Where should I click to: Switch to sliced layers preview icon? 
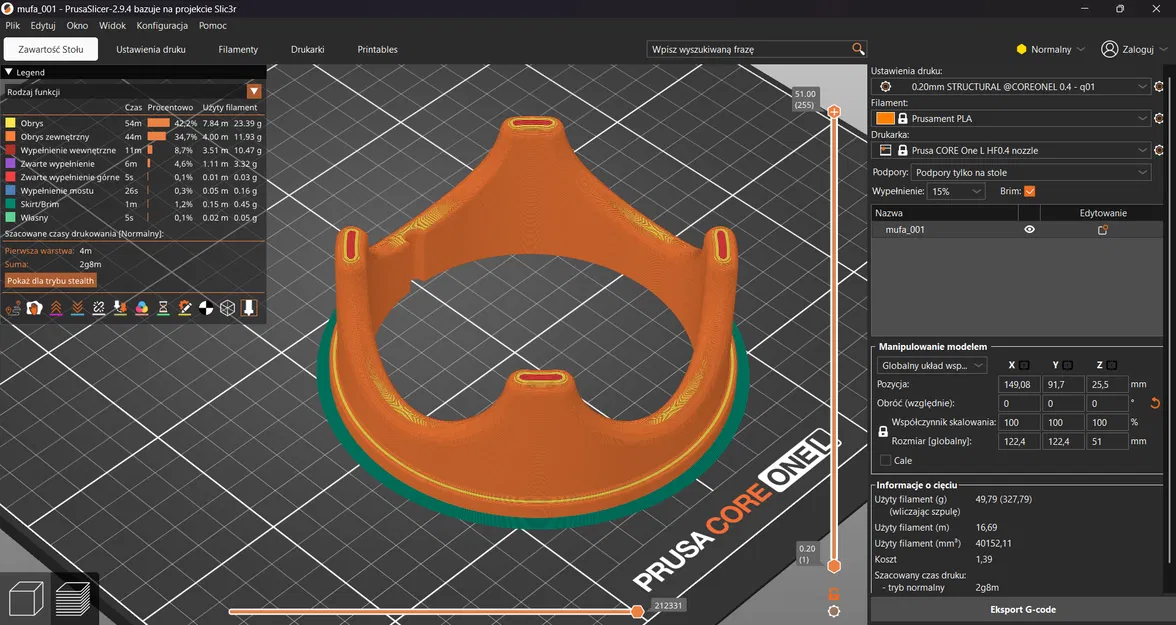(74, 599)
